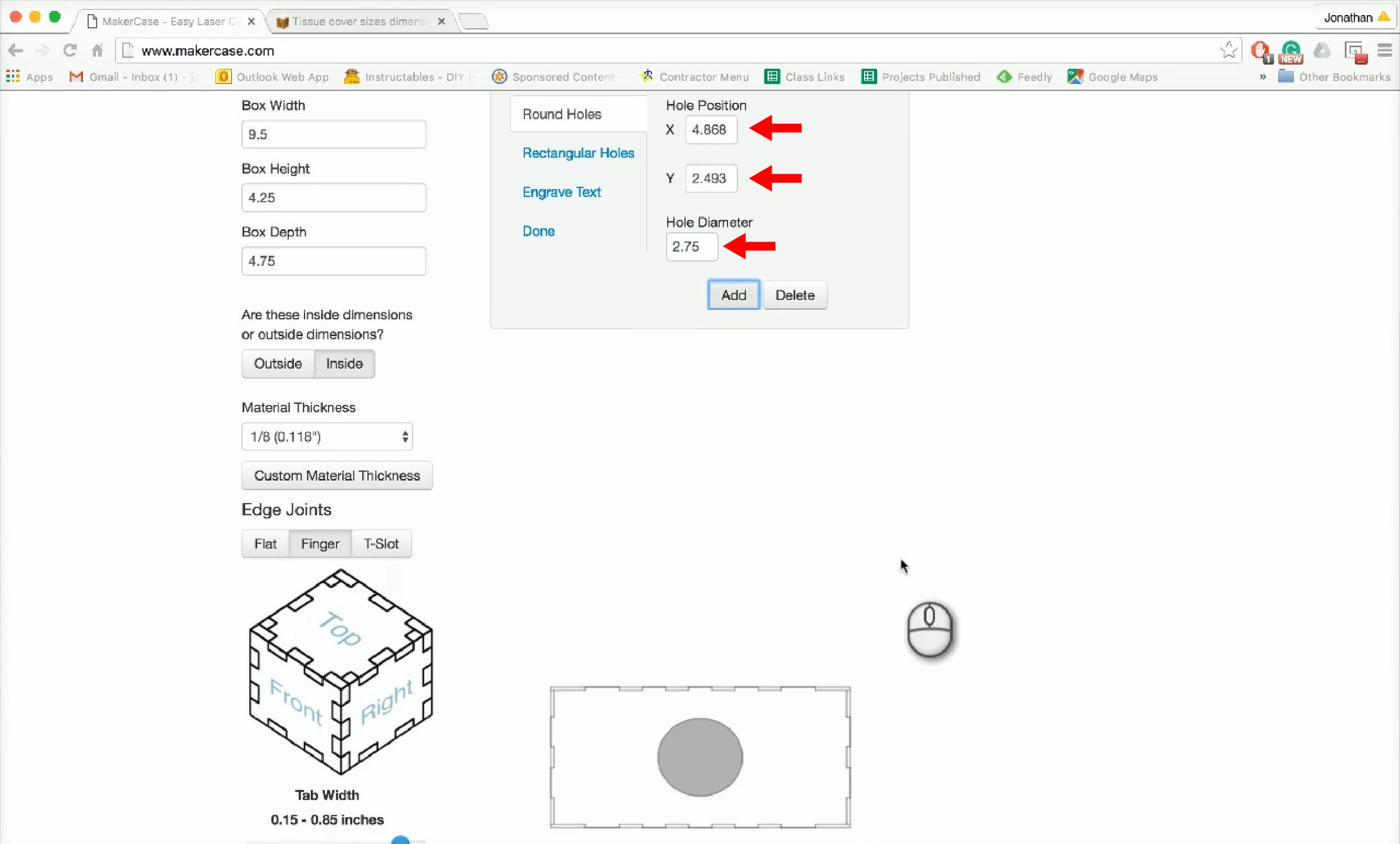Viewport: 1400px width, 844px height.
Task: Select Outside dimensions option
Action: click(x=278, y=364)
